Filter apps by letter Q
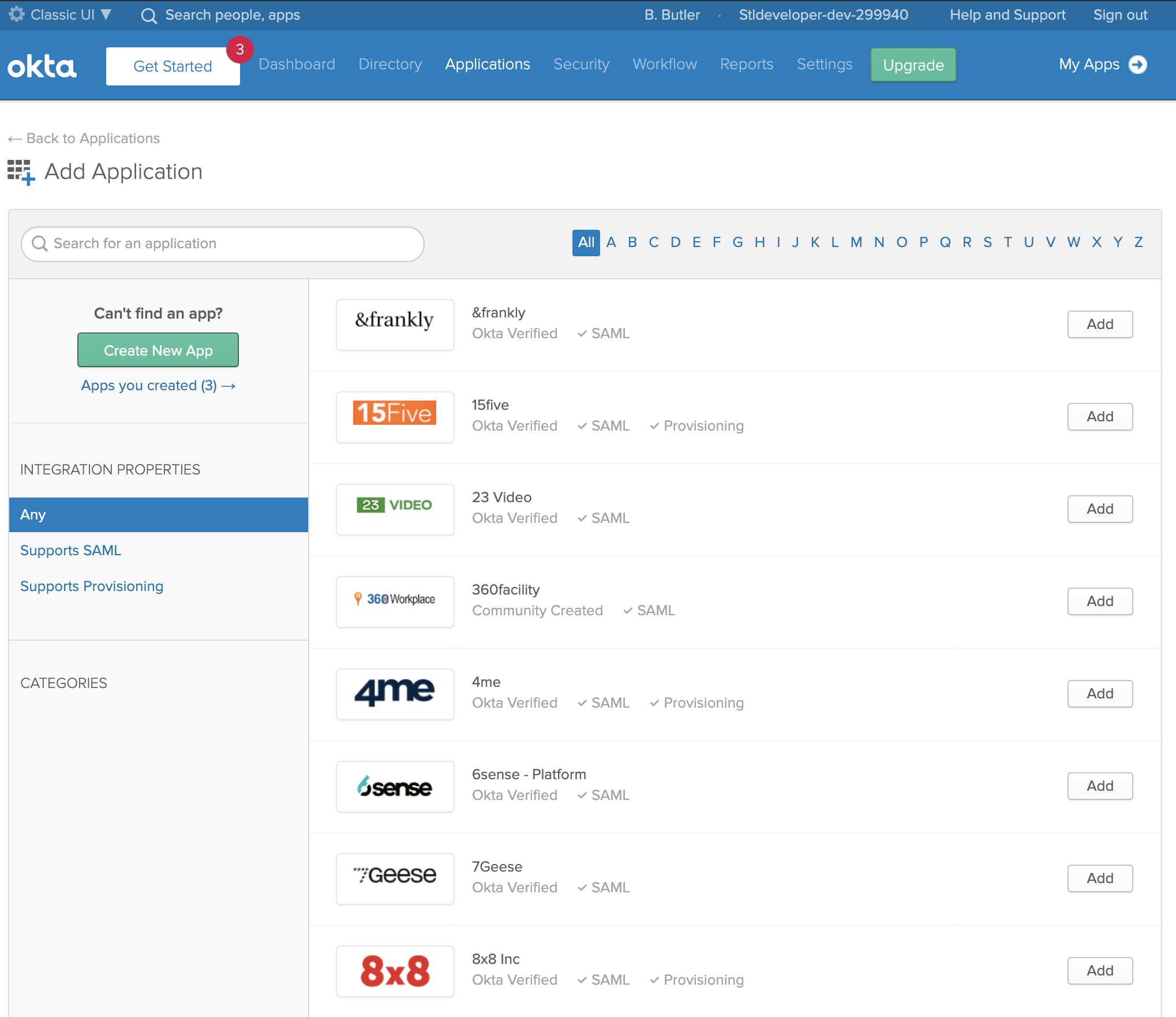1176x1017 pixels. [x=945, y=242]
